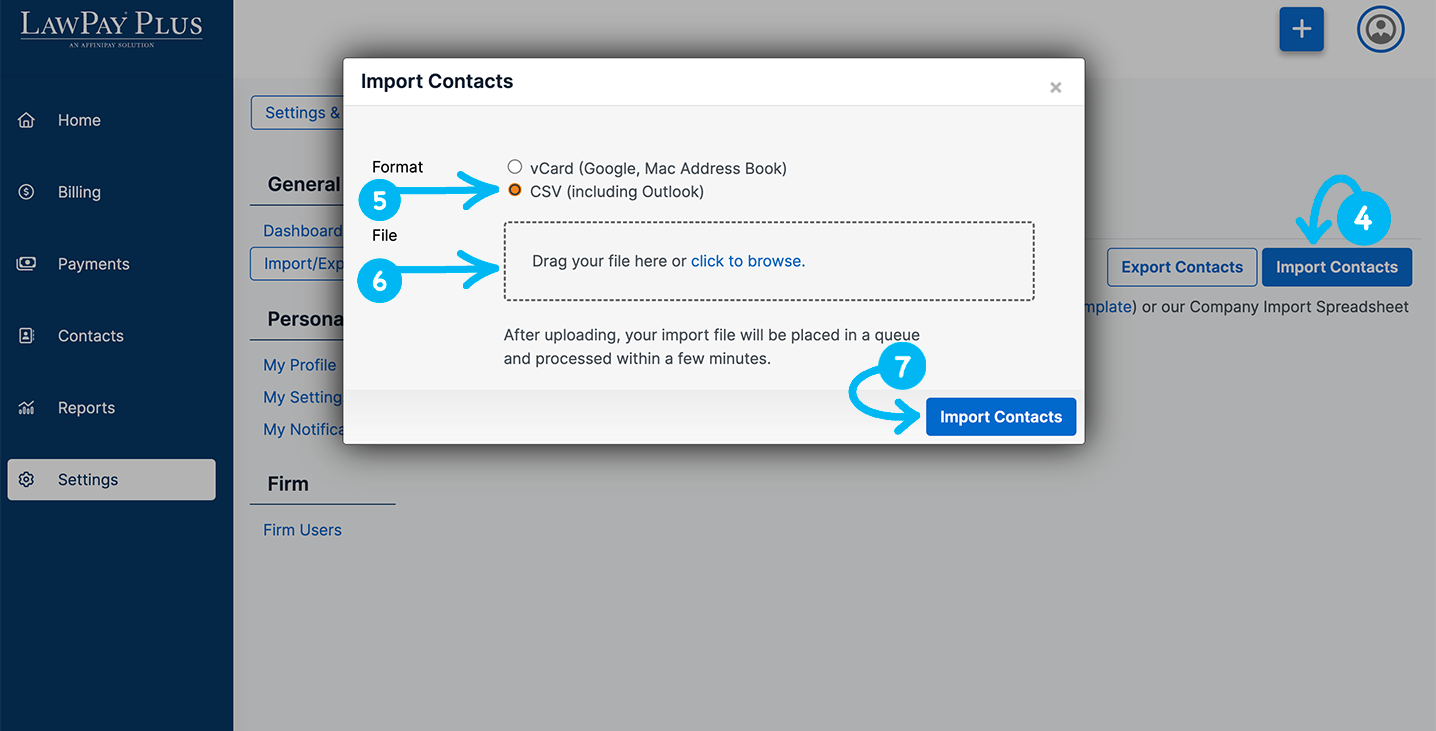Open the Firm Users link
The width and height of the screenshot is (1436, 731).
pos(302,530)
